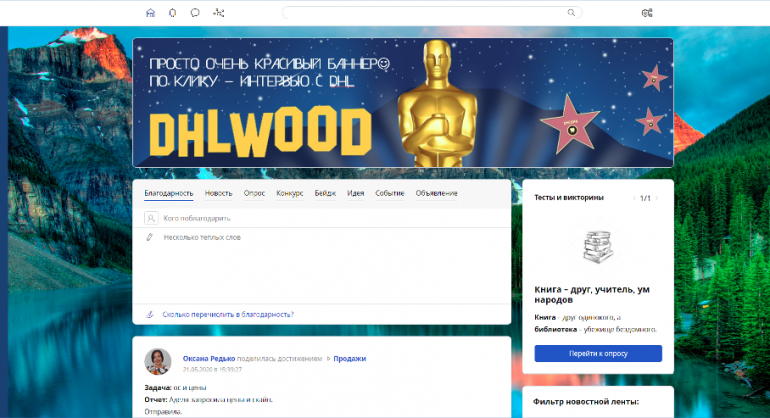Open the structure network icon
This screenshot has width=770, height=418.
pyautogui.click(x=219, y=13)
